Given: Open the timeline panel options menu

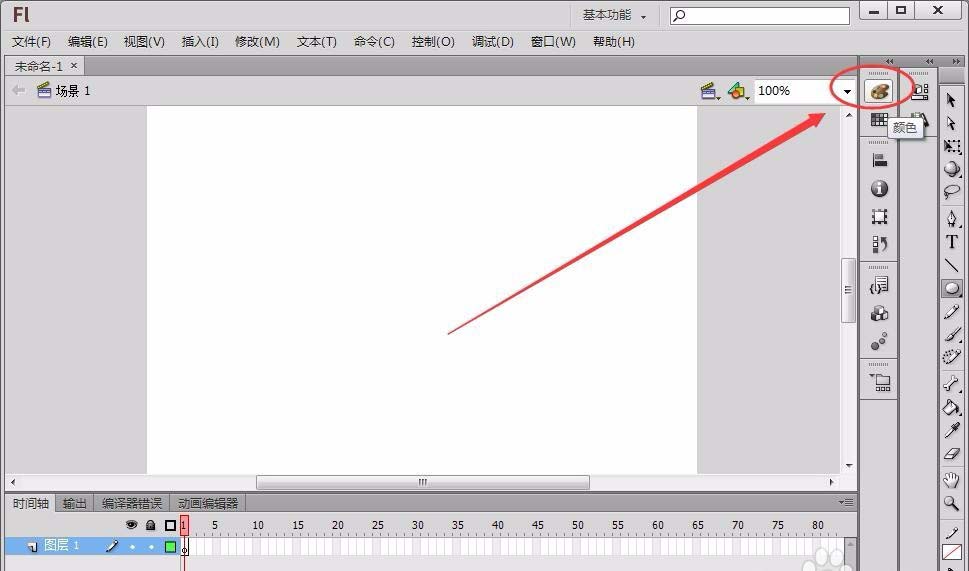Looking at the screenshot, I should 846,502.
